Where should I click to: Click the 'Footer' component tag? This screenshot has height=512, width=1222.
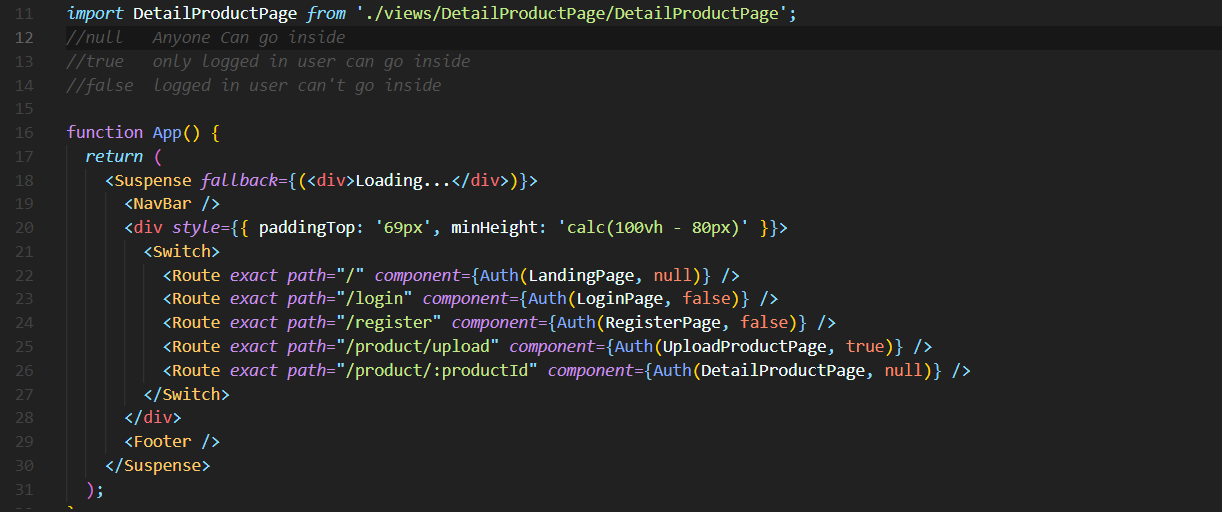click(163, 443)
